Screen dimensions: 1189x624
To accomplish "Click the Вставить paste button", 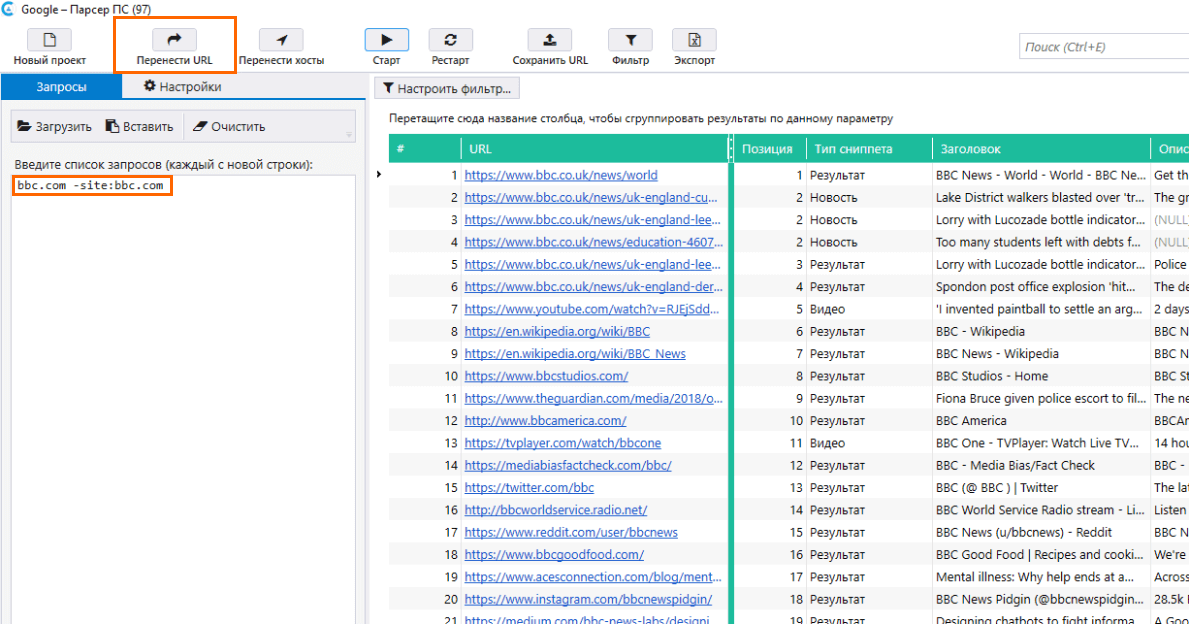I will tap(140, 126).
